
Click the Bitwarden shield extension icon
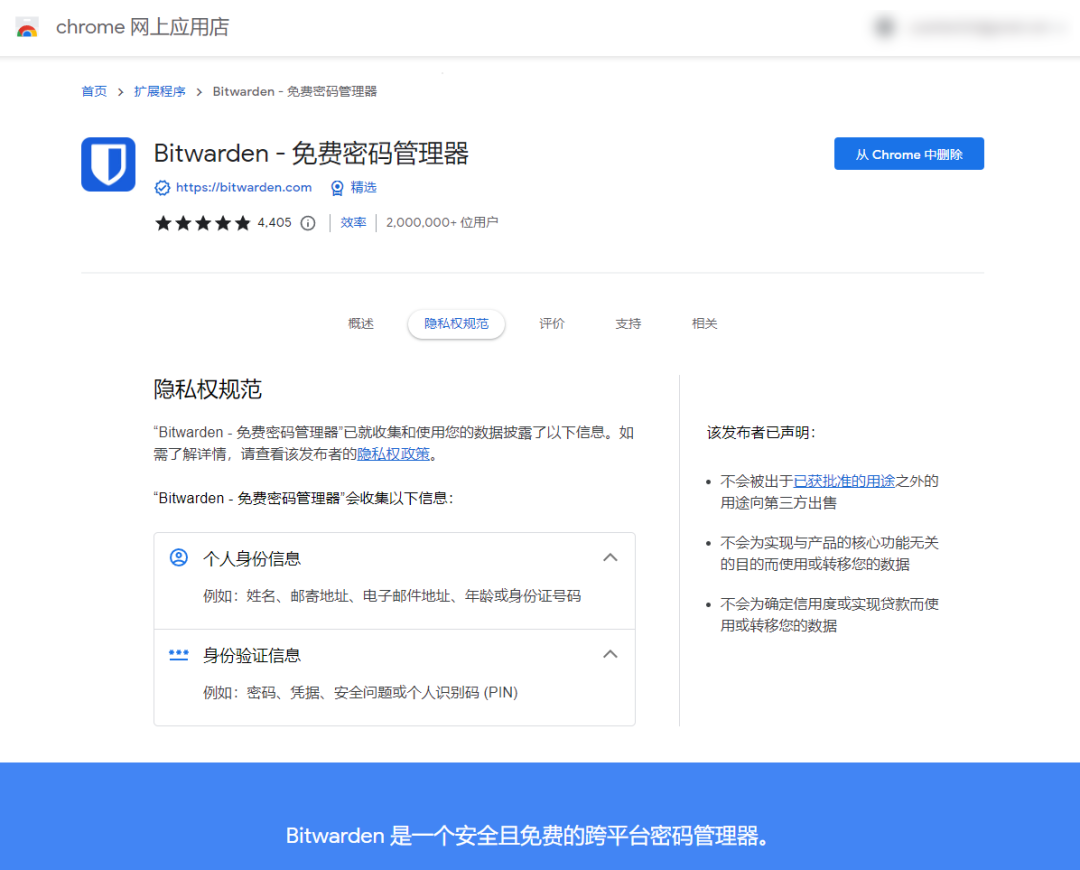tap(108, 164)
